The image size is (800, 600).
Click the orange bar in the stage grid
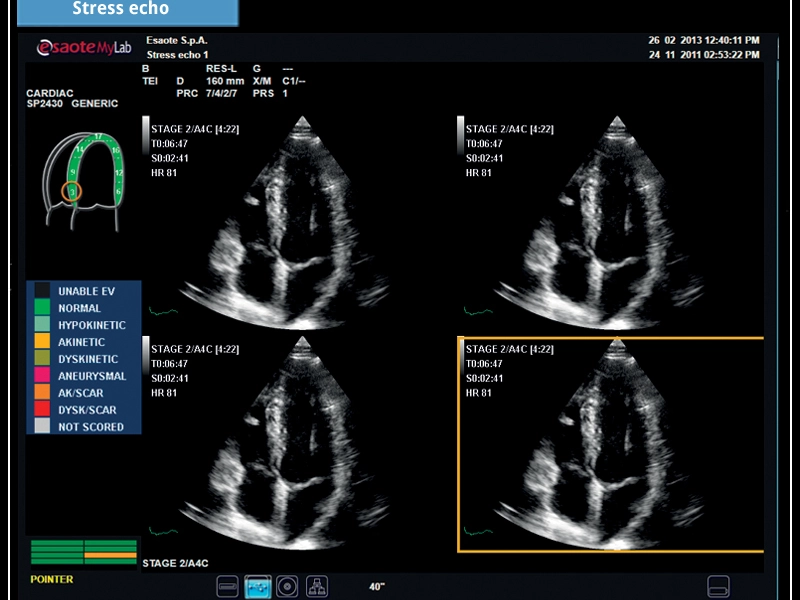point(110,553)
